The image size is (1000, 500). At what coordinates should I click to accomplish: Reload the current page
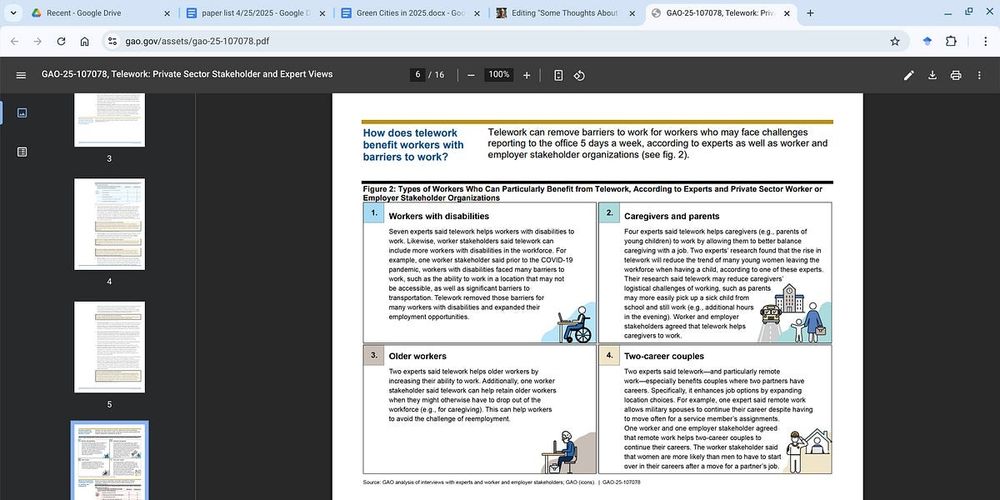pyautogui.click(x=61, y=41)
